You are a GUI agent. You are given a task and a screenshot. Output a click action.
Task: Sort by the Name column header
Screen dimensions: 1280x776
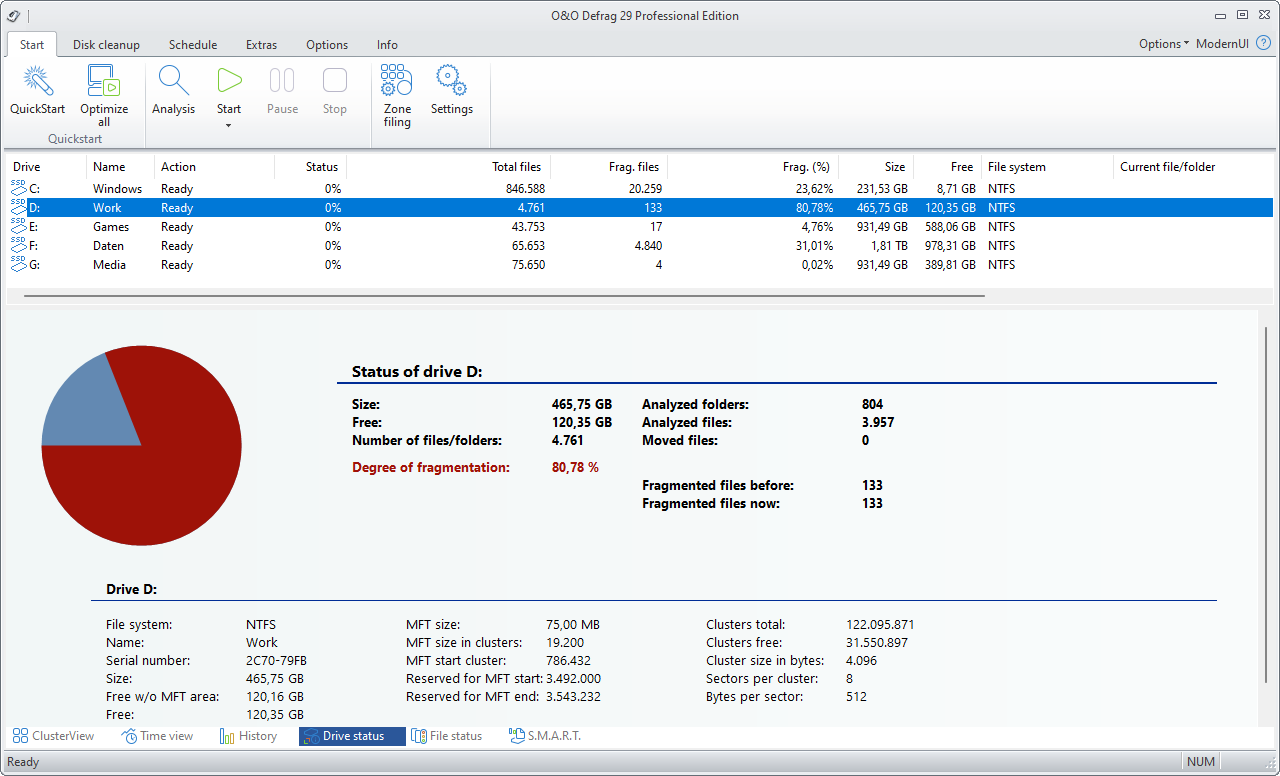click(x=120, y=167)
